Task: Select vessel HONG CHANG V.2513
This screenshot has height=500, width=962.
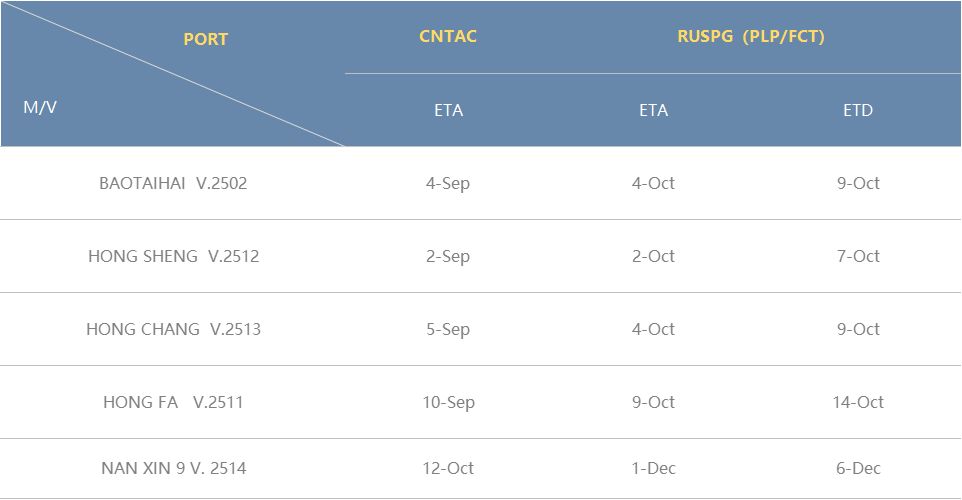Action: 174,329
